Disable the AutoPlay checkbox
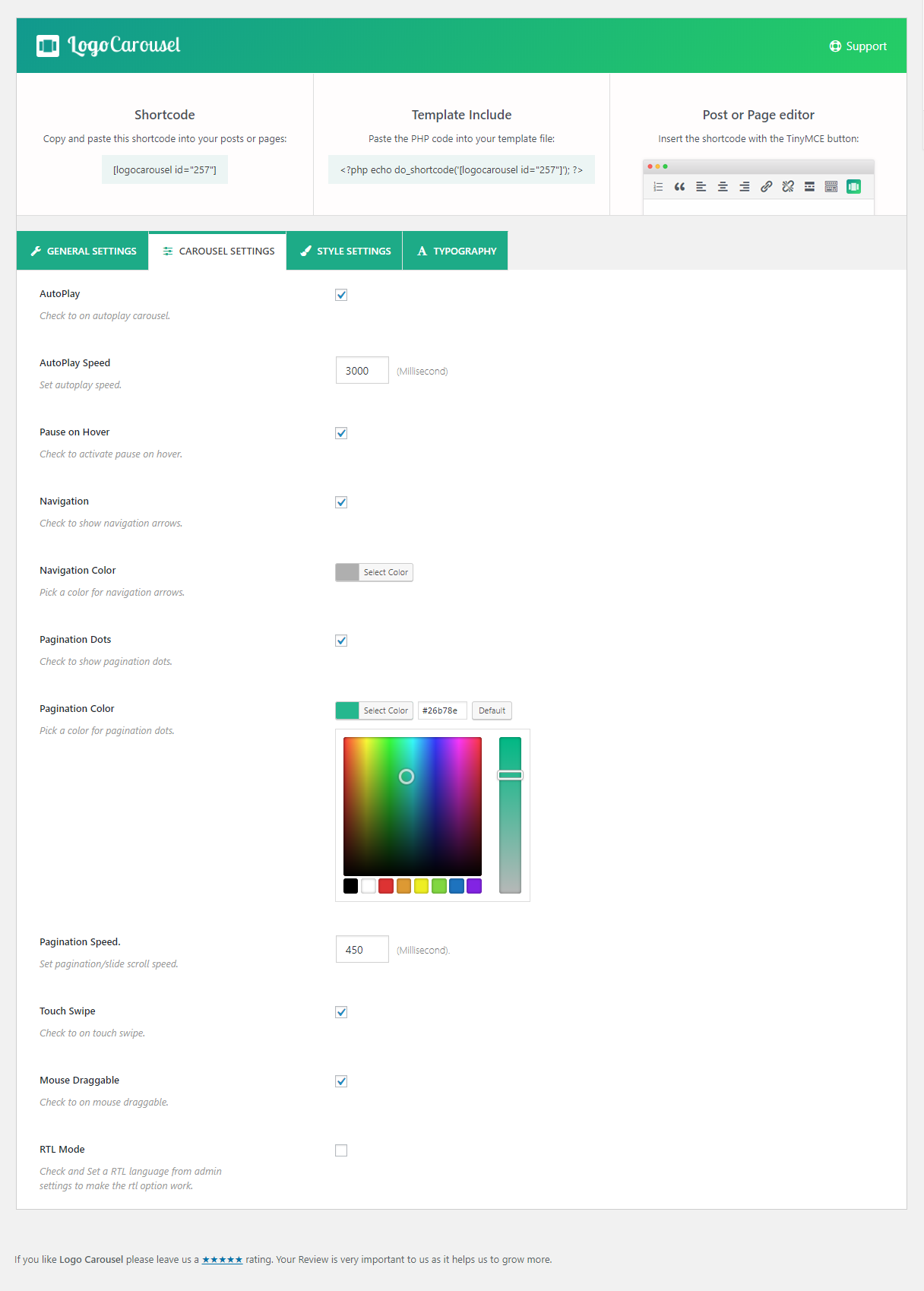 (x=341, y=295)
